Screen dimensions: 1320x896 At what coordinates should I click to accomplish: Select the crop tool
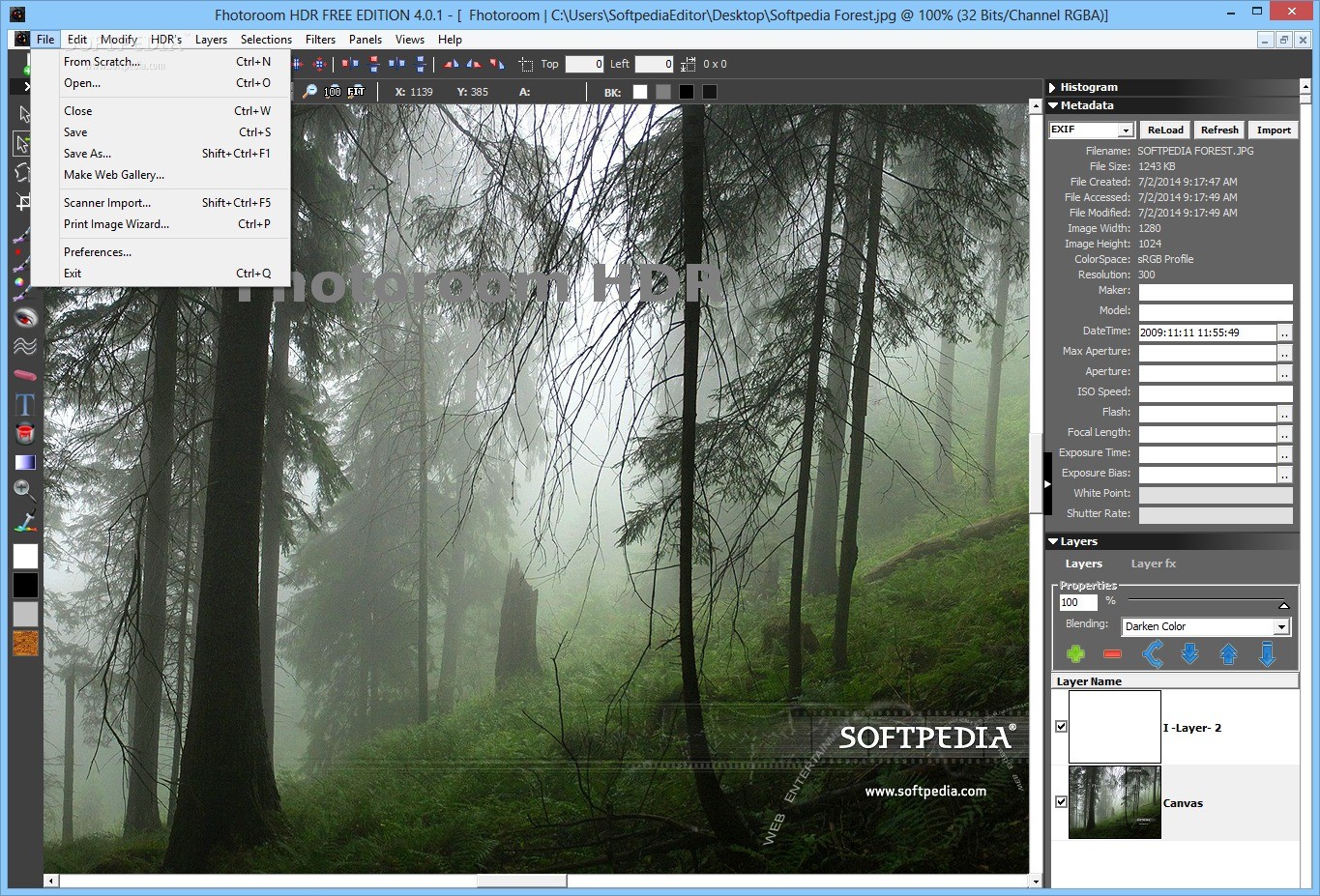click(x=23, y=202)
